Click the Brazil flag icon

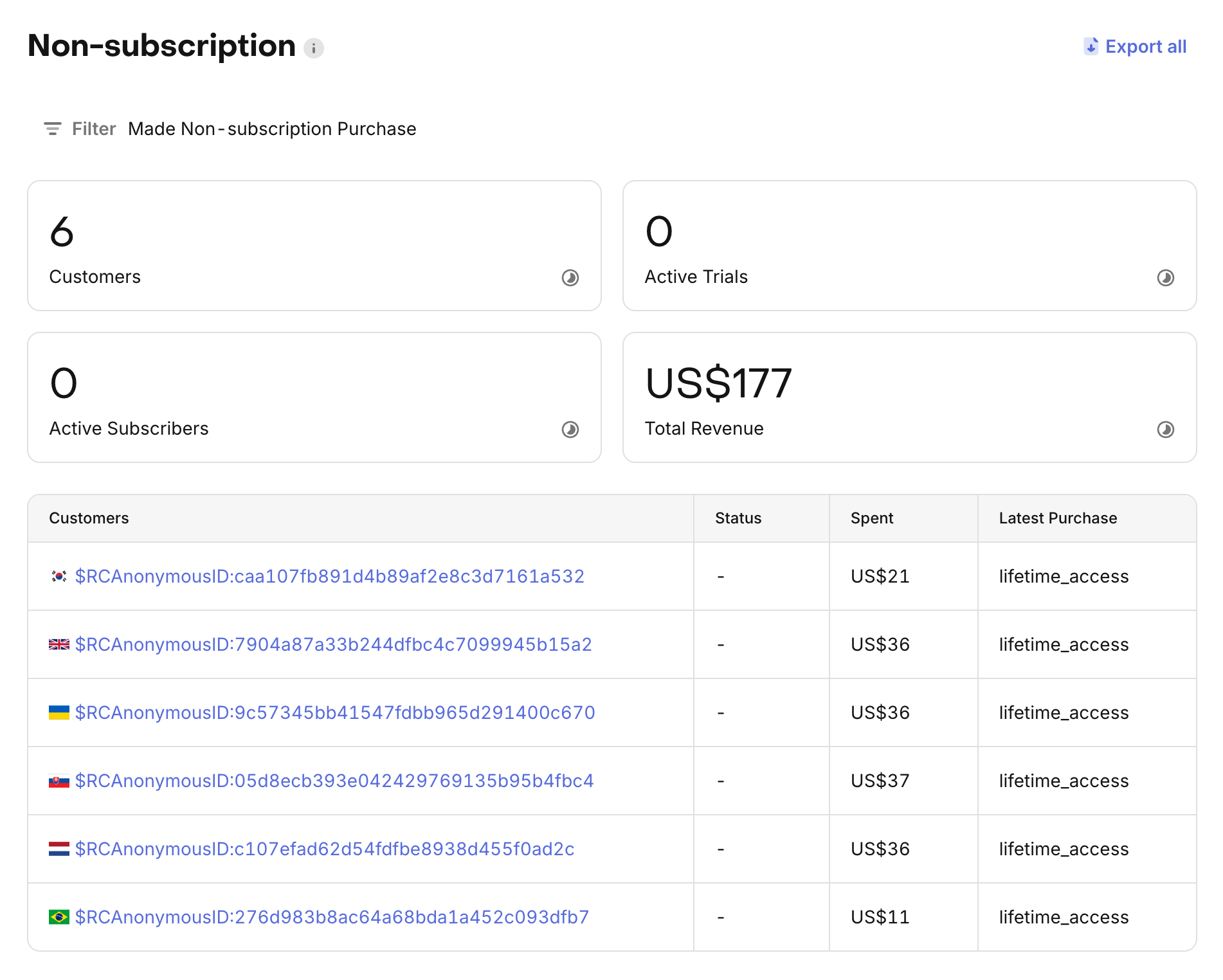pyautogui.click(x=59, y=917)
